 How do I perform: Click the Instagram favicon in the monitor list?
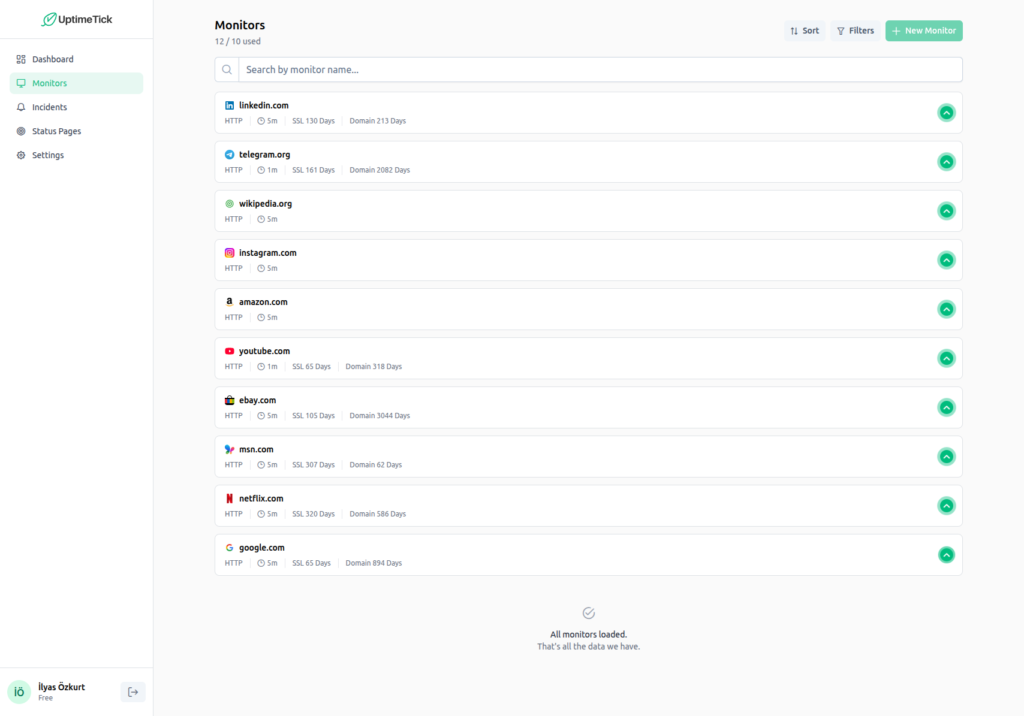(229, 253)
